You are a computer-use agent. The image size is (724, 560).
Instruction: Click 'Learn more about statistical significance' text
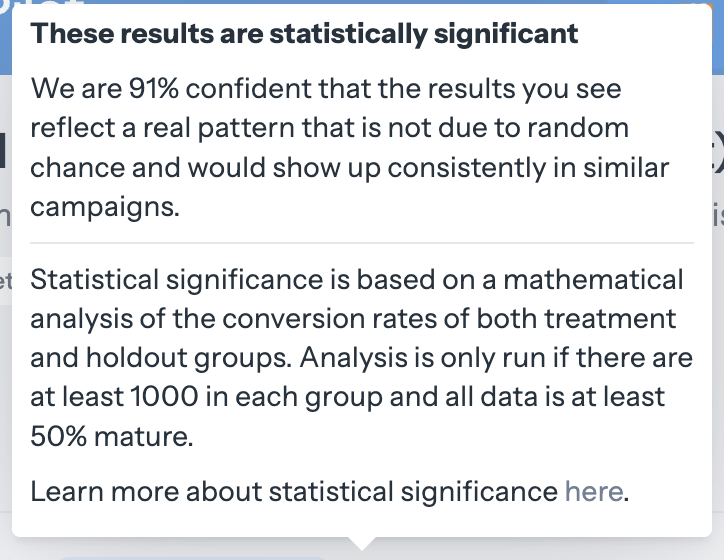click(x=294, y=491)
